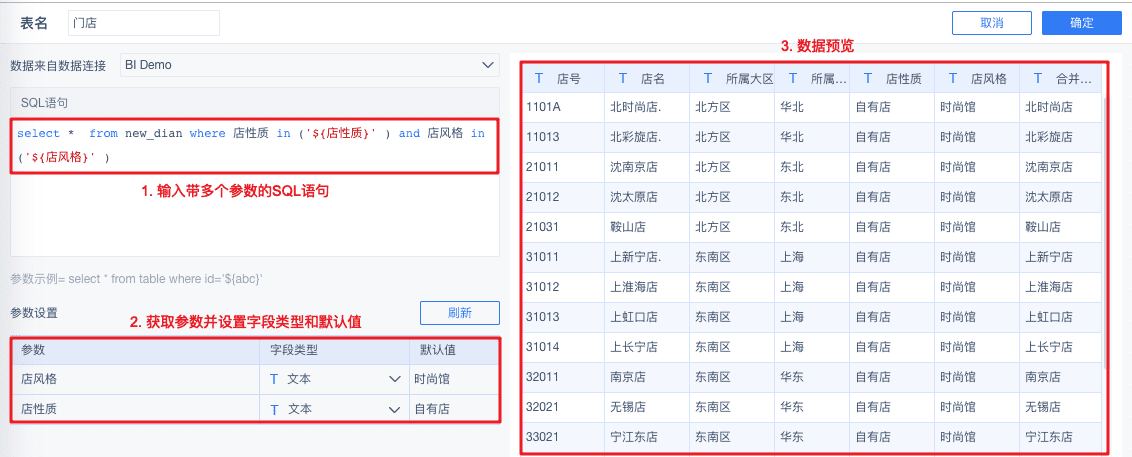Click 华东 region cell in 32021 row
Screen dimensions: 1132x457
[x=812, y=406]
